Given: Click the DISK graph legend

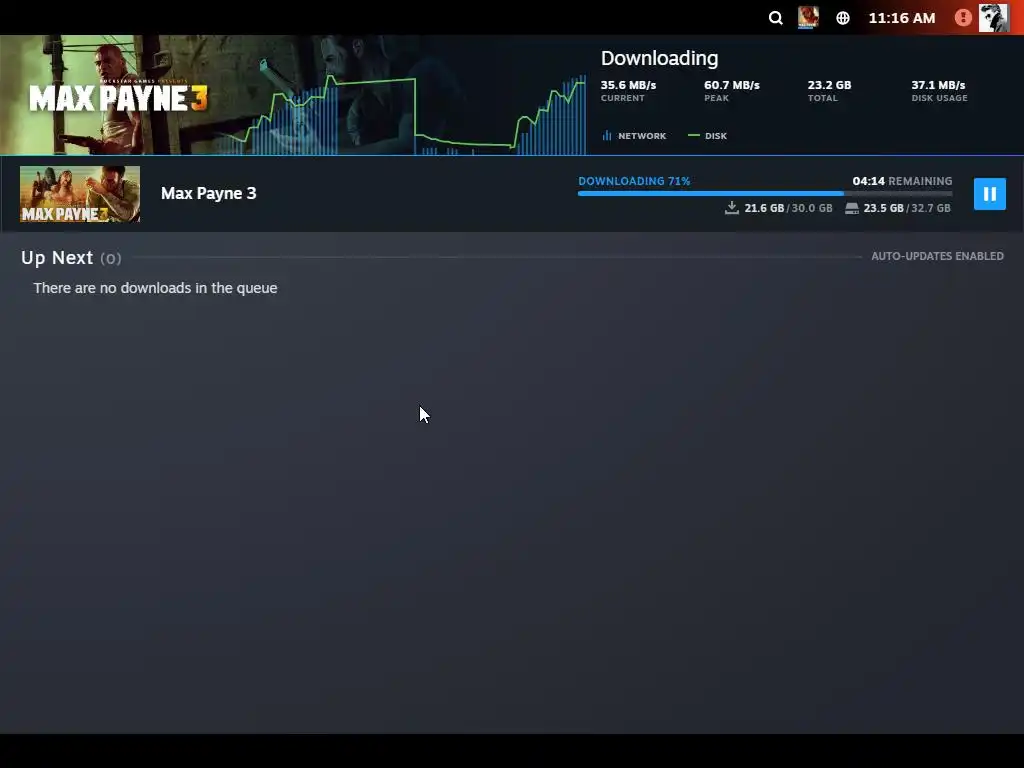Looking at the screenshot, I should [707, 136].
